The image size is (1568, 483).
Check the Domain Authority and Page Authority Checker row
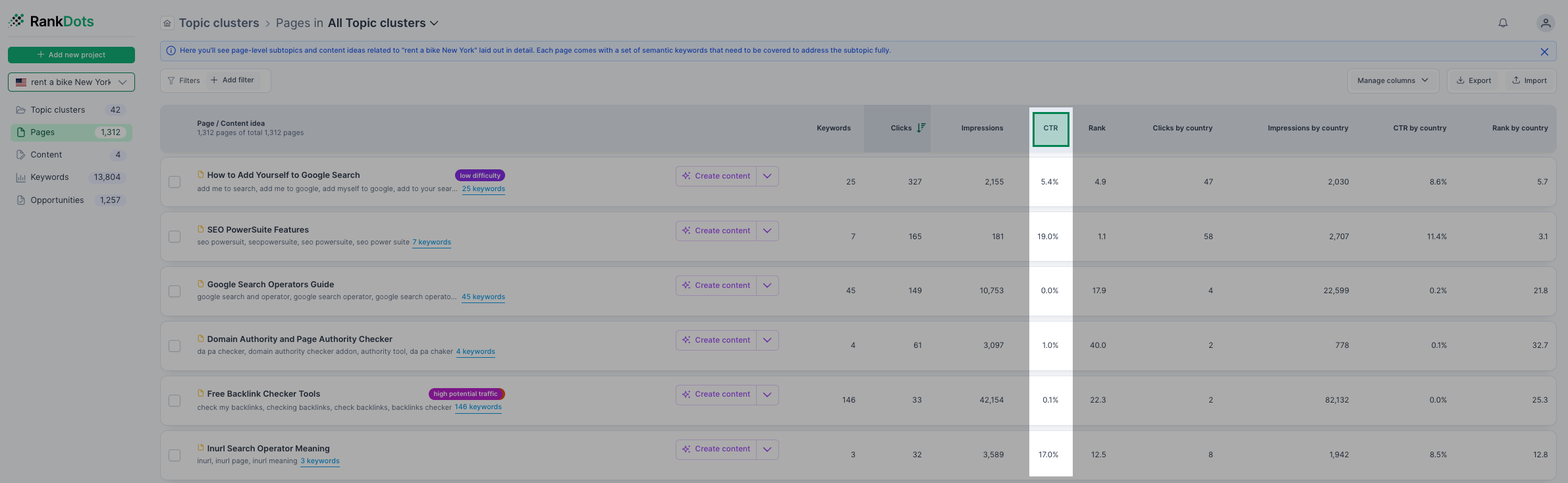pyautogui.click(x=175, y=346)
